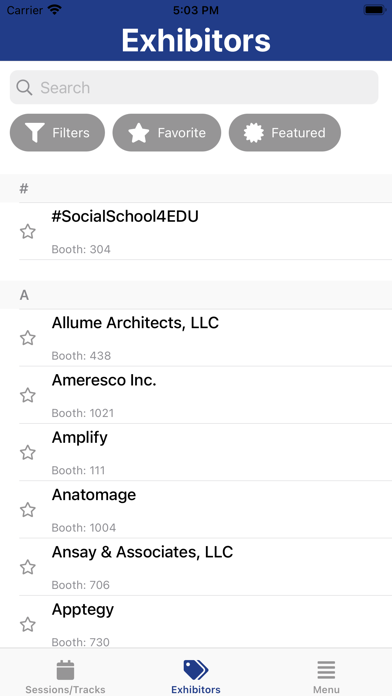Screen dimensions: 392x696
Task: Star Allume Architects, LLC as favorite
Action: 28,338
